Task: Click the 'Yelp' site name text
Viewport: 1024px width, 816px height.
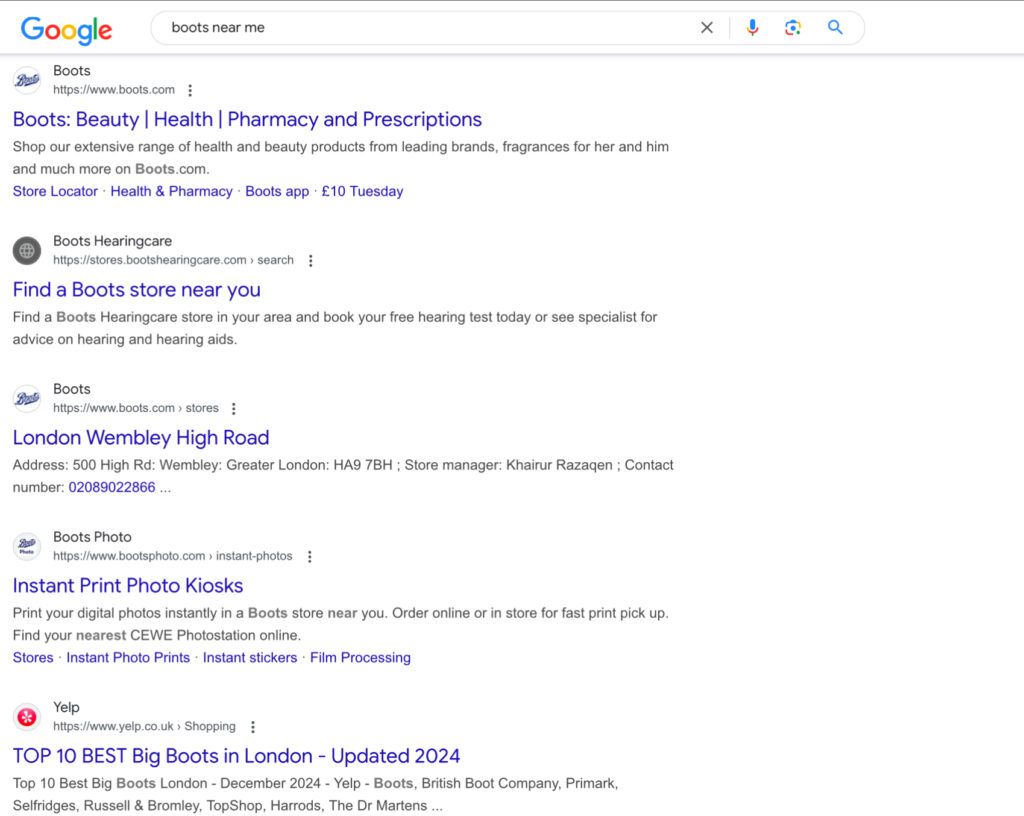Action: [x=66, y=707]
